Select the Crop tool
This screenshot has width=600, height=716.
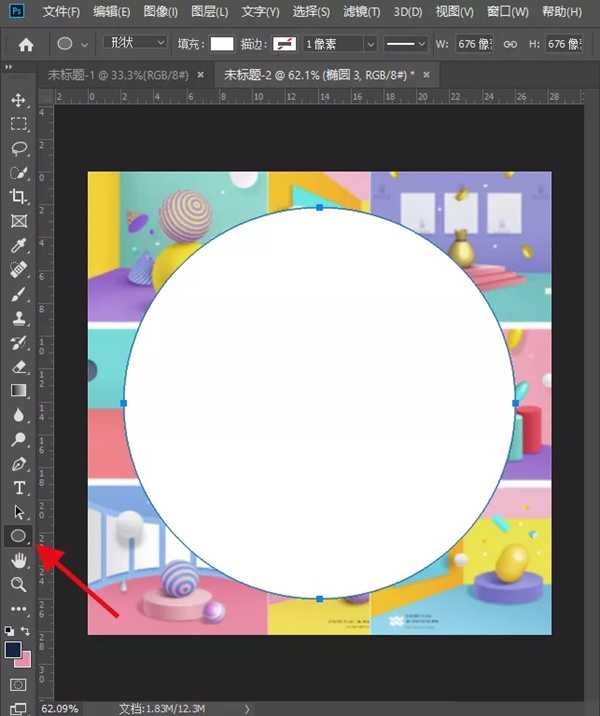(18, 197)
